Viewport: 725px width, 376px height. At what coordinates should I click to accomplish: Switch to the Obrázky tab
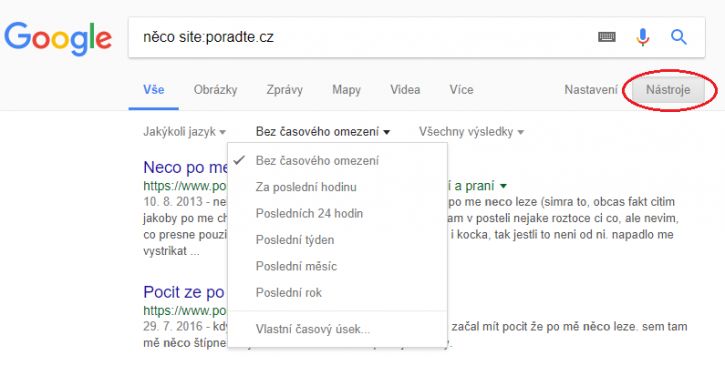coord(215,90)
